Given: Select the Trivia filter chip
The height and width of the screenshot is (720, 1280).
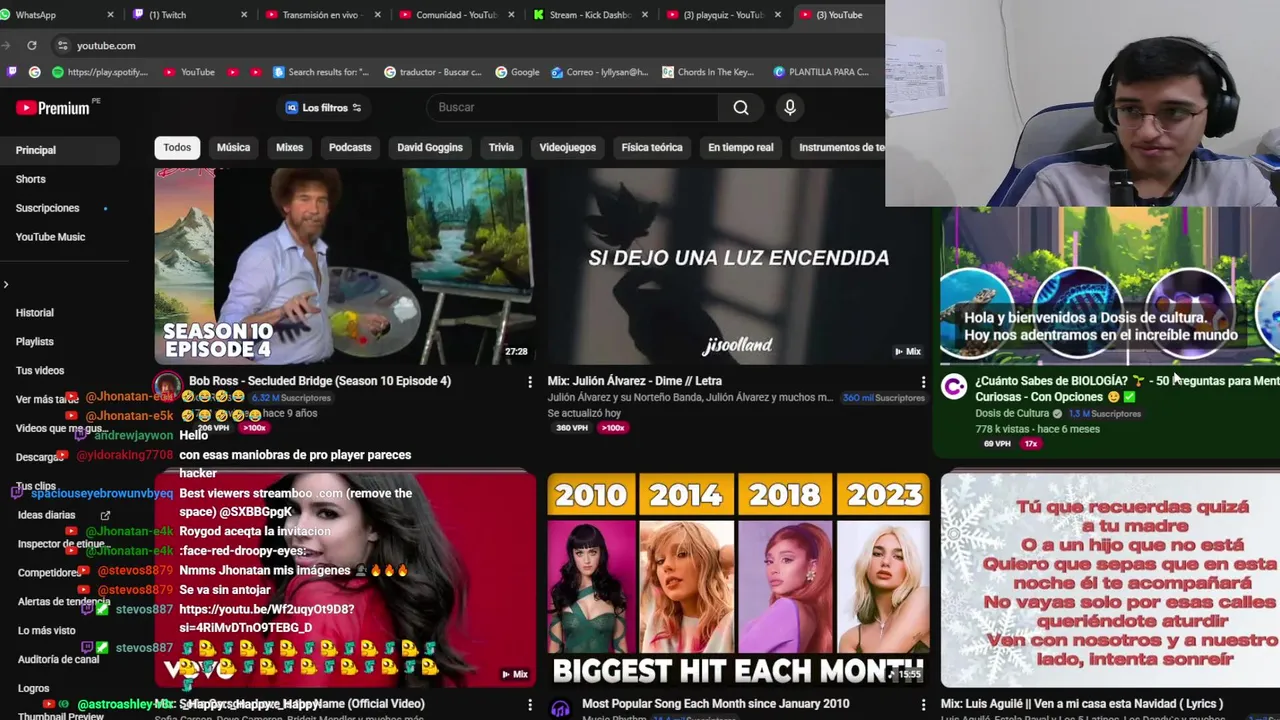Looking at the screenshot, I should click(501, 147).
